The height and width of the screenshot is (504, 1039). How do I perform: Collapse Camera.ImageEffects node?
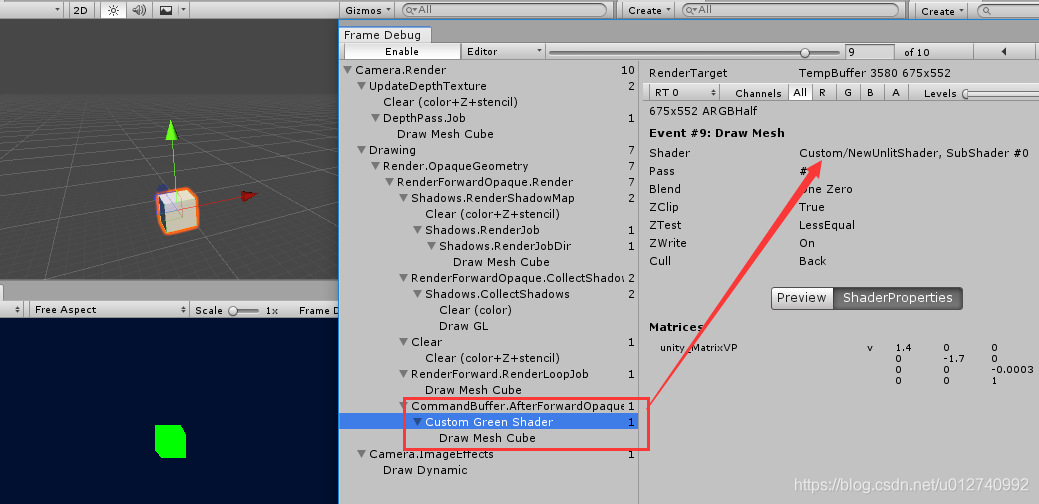pyautogui.click(x=362, y=454)
